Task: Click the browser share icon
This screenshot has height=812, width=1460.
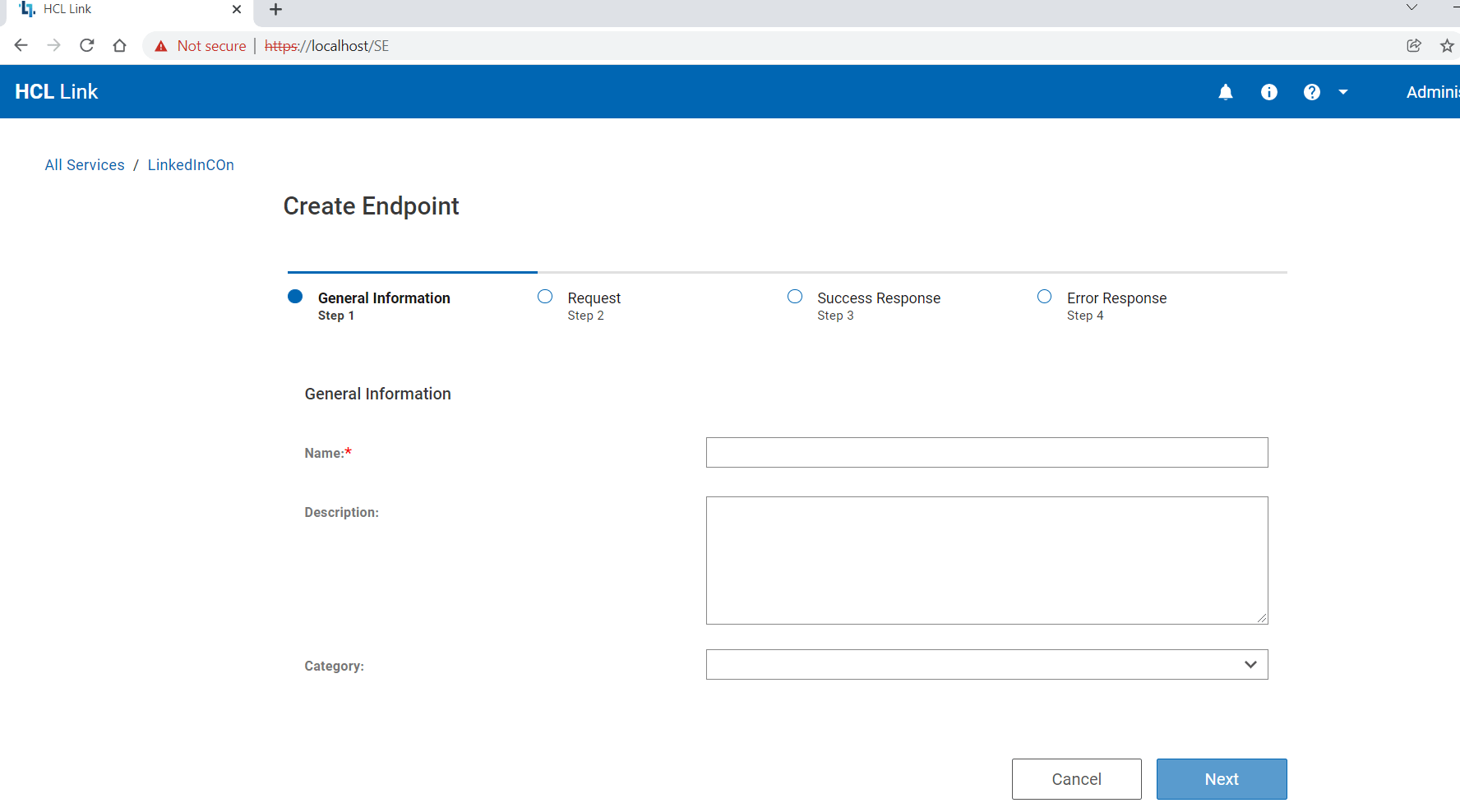Action: point(1414,46)
